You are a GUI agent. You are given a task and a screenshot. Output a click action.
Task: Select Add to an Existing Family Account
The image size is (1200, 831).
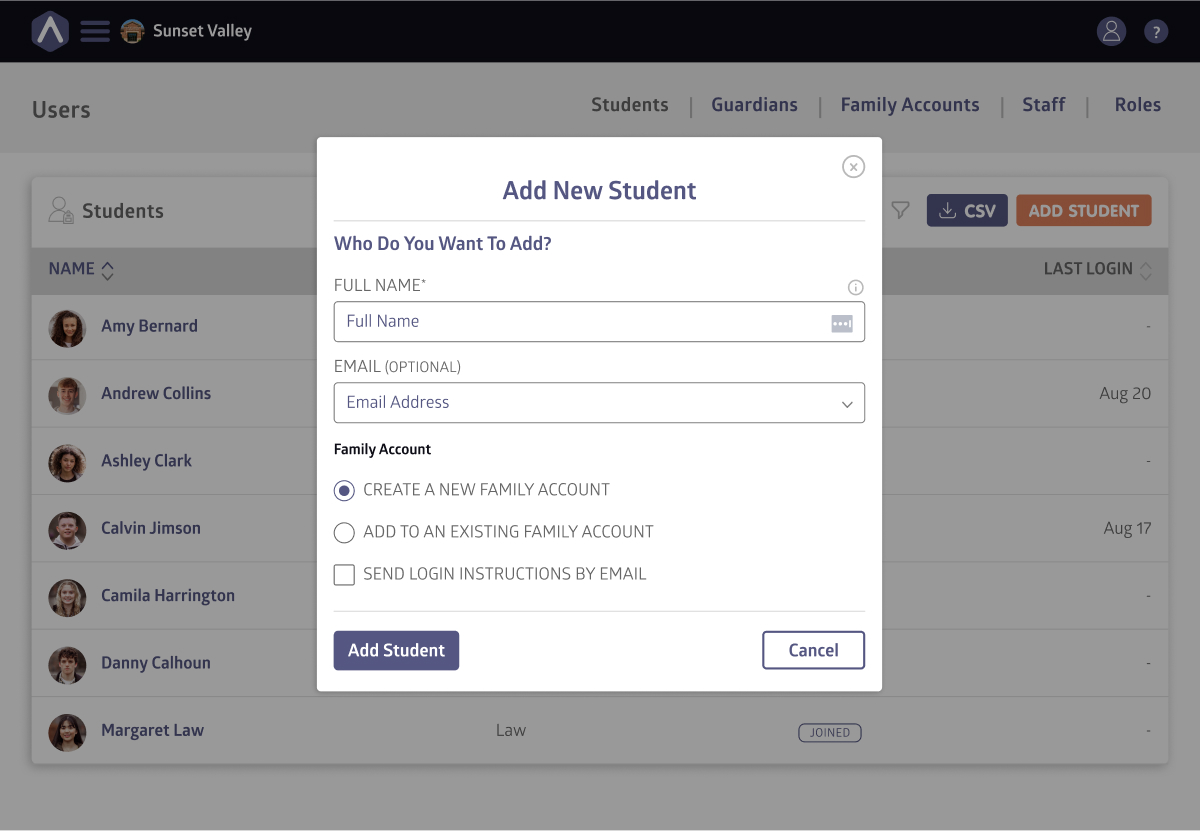coord(344,532)
